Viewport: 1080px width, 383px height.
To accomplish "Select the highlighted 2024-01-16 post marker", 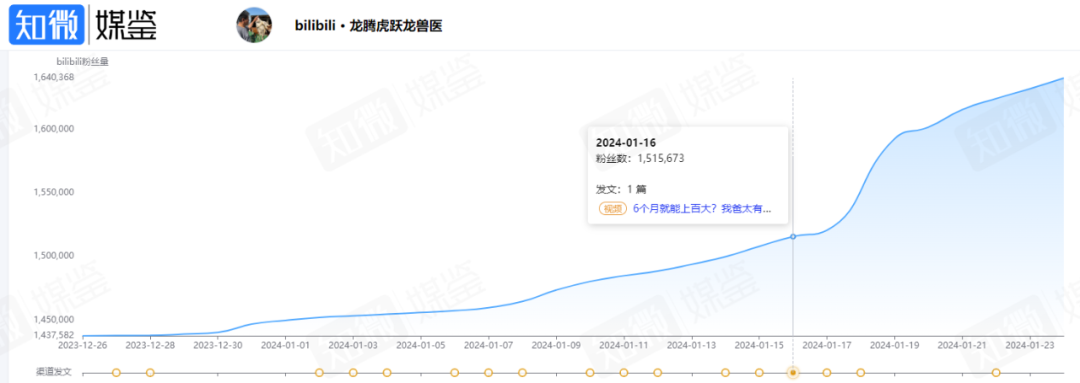I will [x=793, y=373].
